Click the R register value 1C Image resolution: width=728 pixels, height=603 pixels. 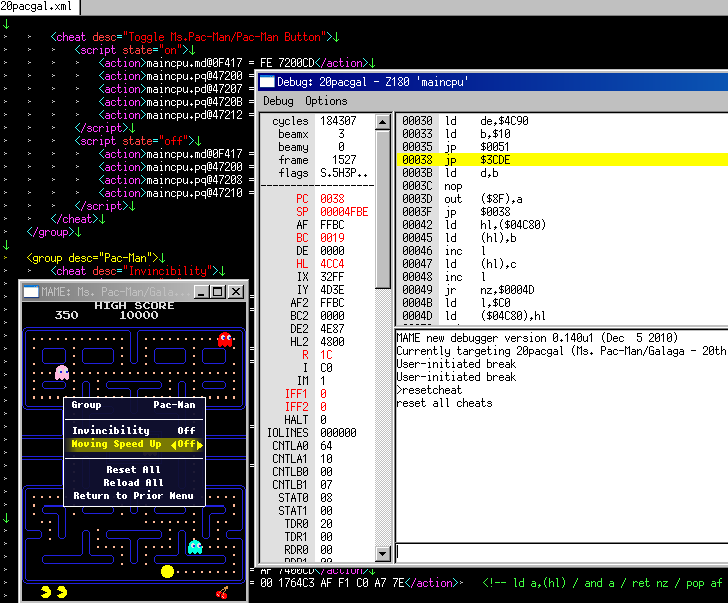(326, 355)
